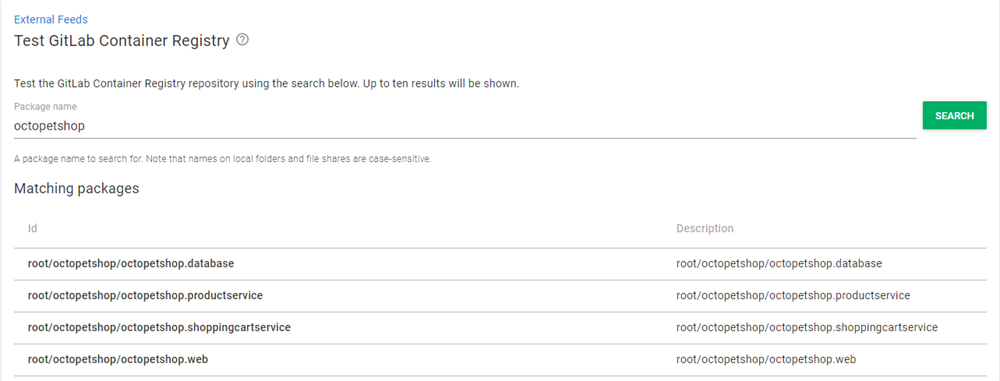Click the Package name field label
This screenshot has width=1000, height=381.
tap(45, 107)
